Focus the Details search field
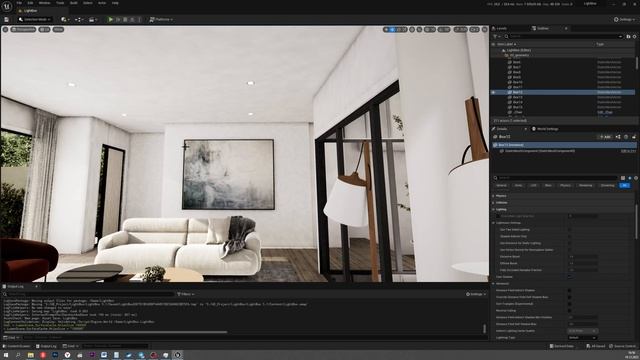The image size is (640, 360). (555, 178)
